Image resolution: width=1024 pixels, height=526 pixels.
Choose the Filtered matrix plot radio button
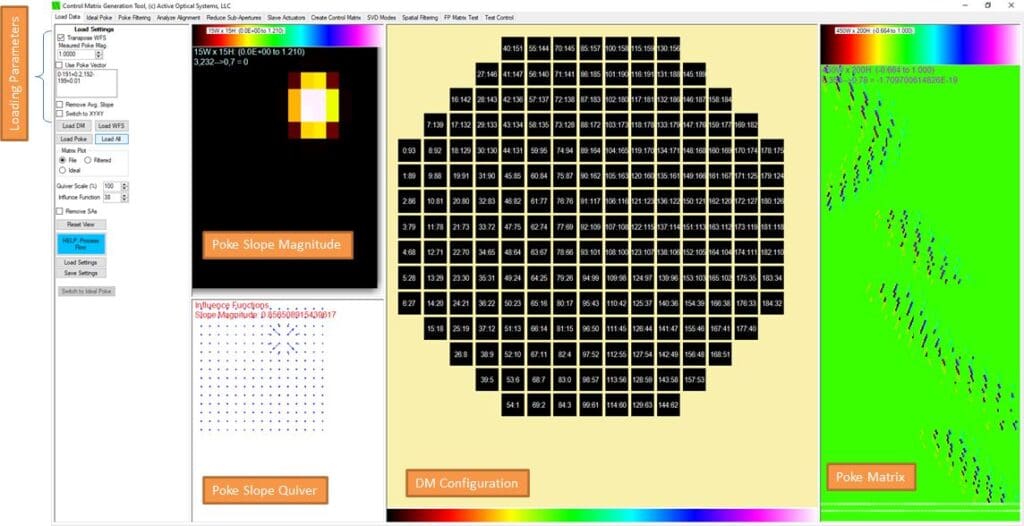point(87,159)
